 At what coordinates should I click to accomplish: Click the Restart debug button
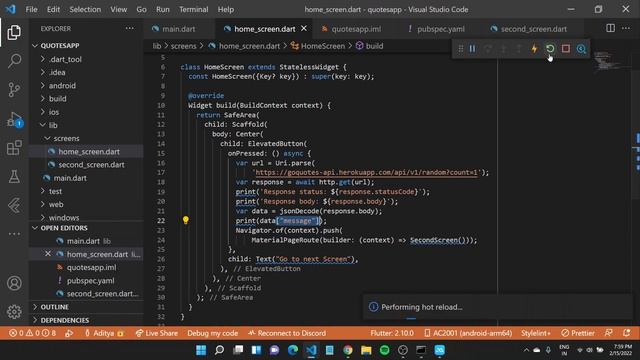pyautogui.click(x=550, y=49)
